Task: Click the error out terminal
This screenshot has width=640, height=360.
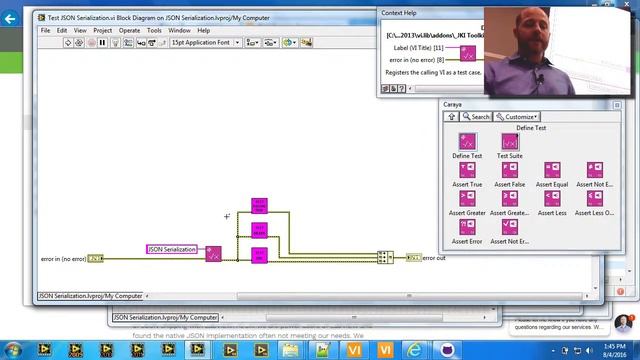Action: click(413, 258)
